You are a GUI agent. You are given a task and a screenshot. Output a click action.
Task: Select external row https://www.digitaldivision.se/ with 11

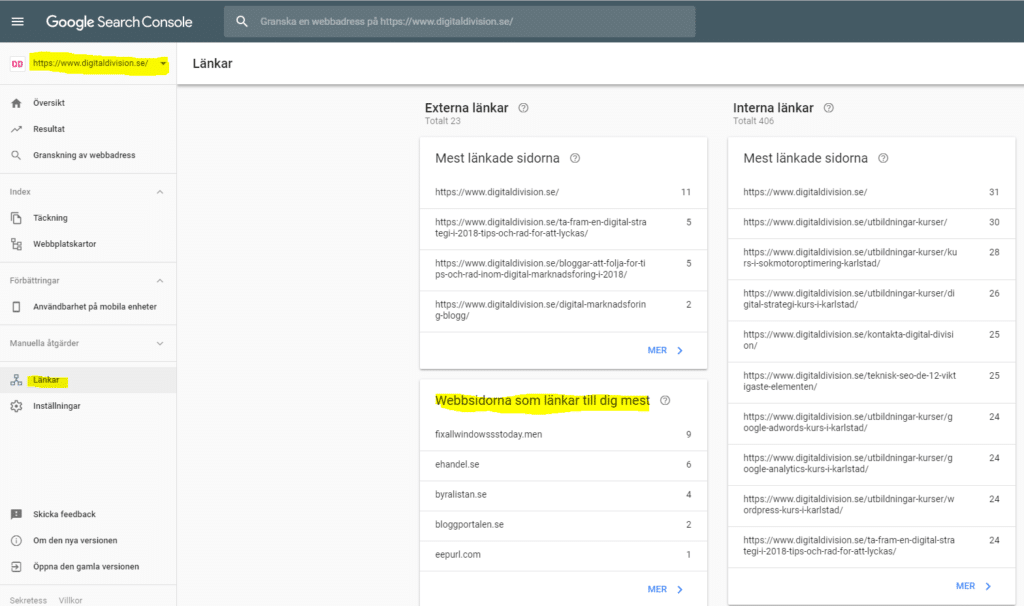pos(563,192)
